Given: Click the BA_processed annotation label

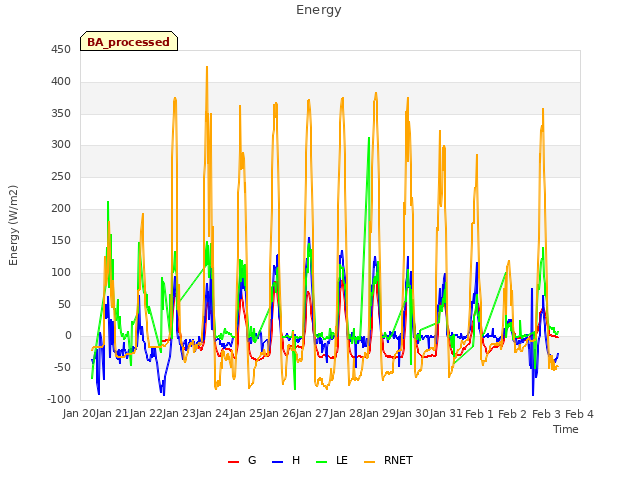Looking at the screenshot, I should coord(129,41).
